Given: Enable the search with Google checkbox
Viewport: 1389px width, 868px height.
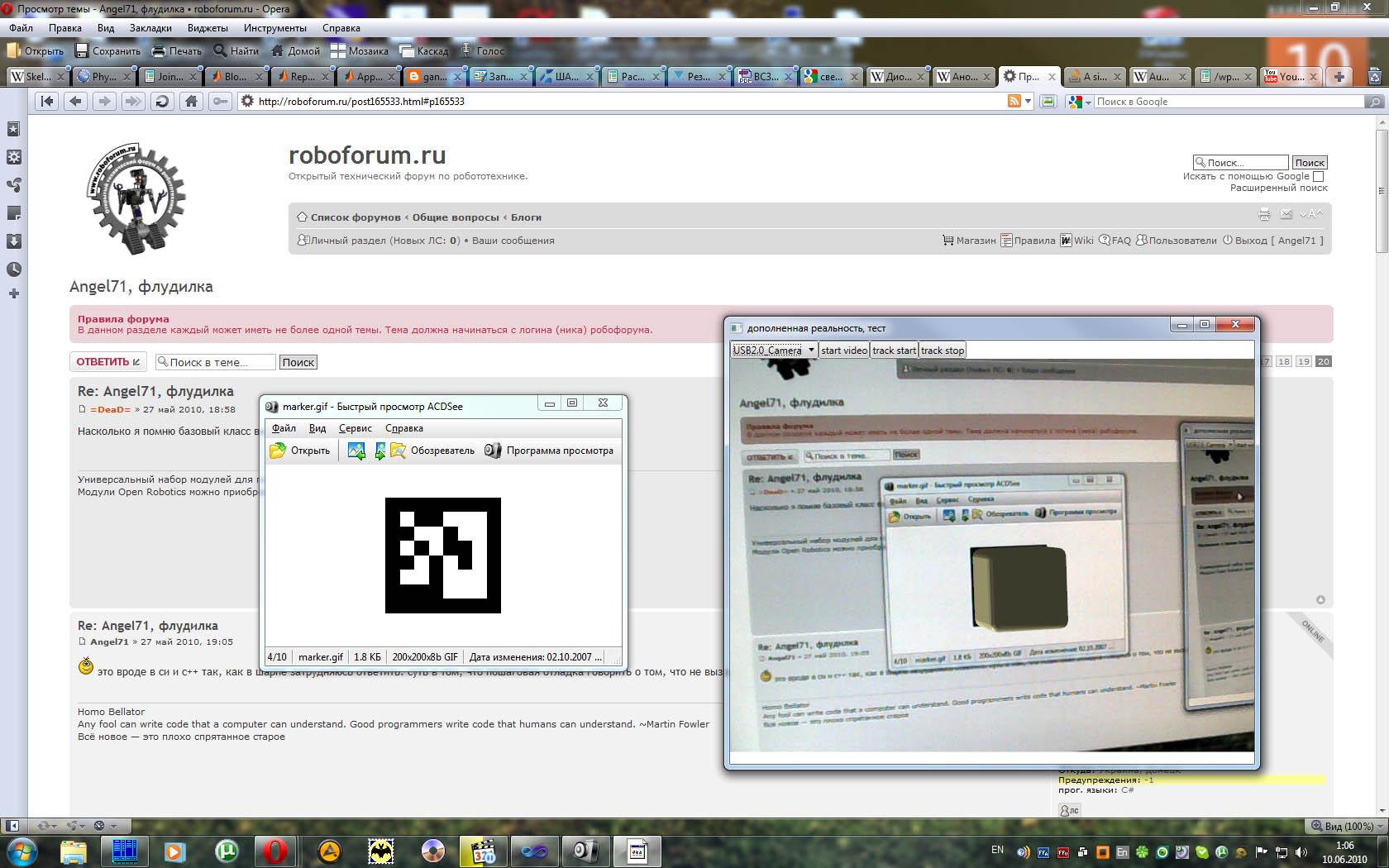Looking at the screenshot, I should click(1319, 176).
